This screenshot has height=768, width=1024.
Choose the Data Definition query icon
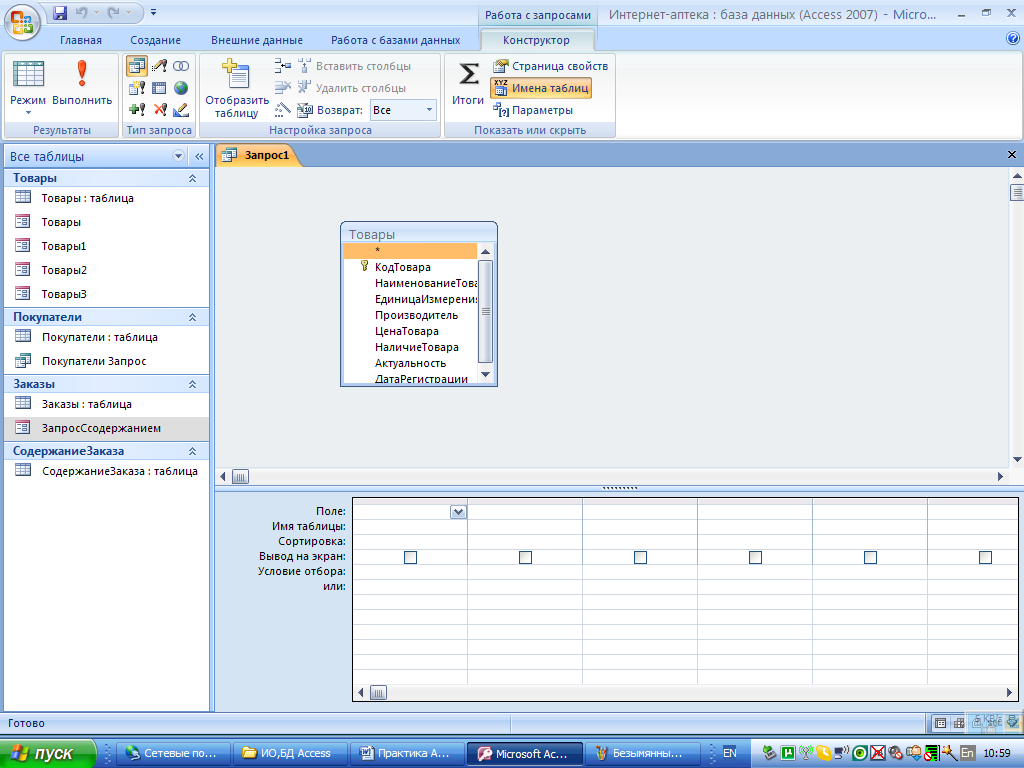[181, 110]
